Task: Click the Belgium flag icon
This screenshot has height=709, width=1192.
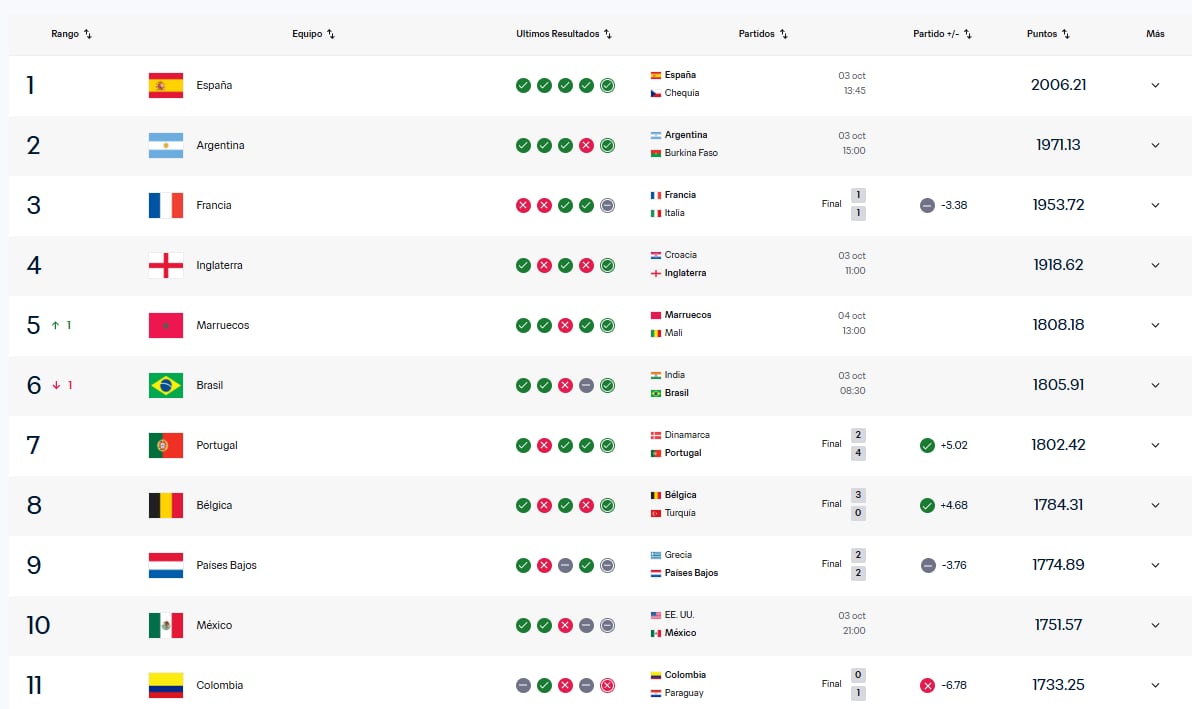Action: click(x=166, y=505)
